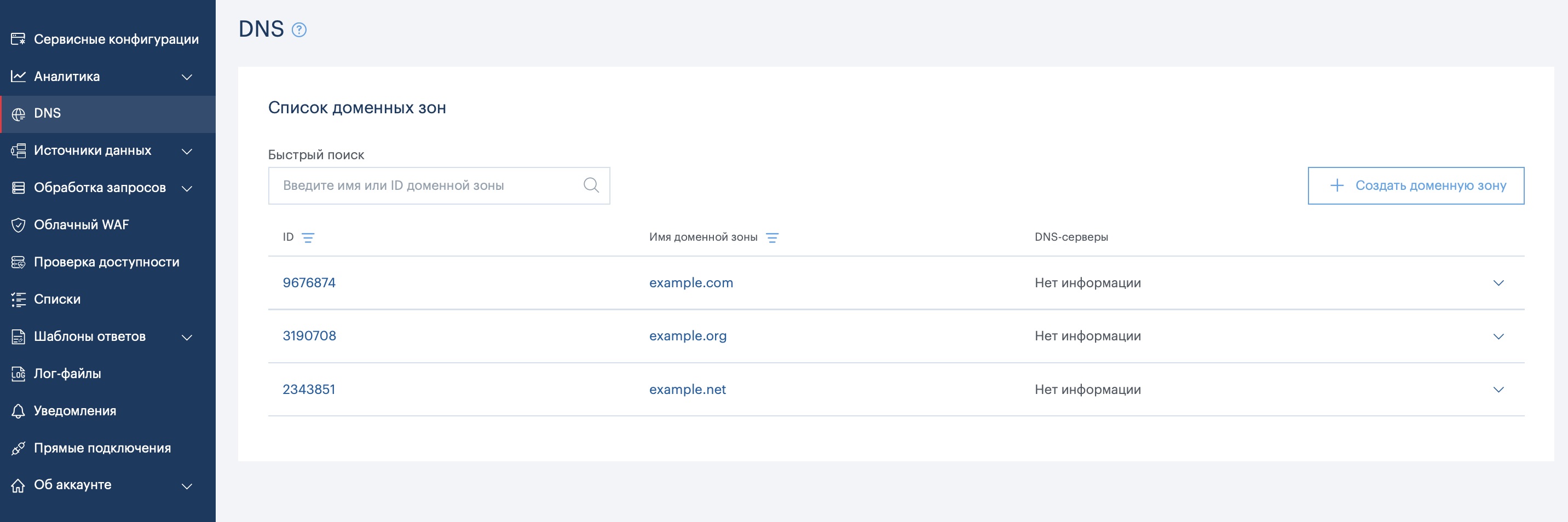Expand the example.com row details
Viewport: 1568px width, 522px height.
[1498, 283]
